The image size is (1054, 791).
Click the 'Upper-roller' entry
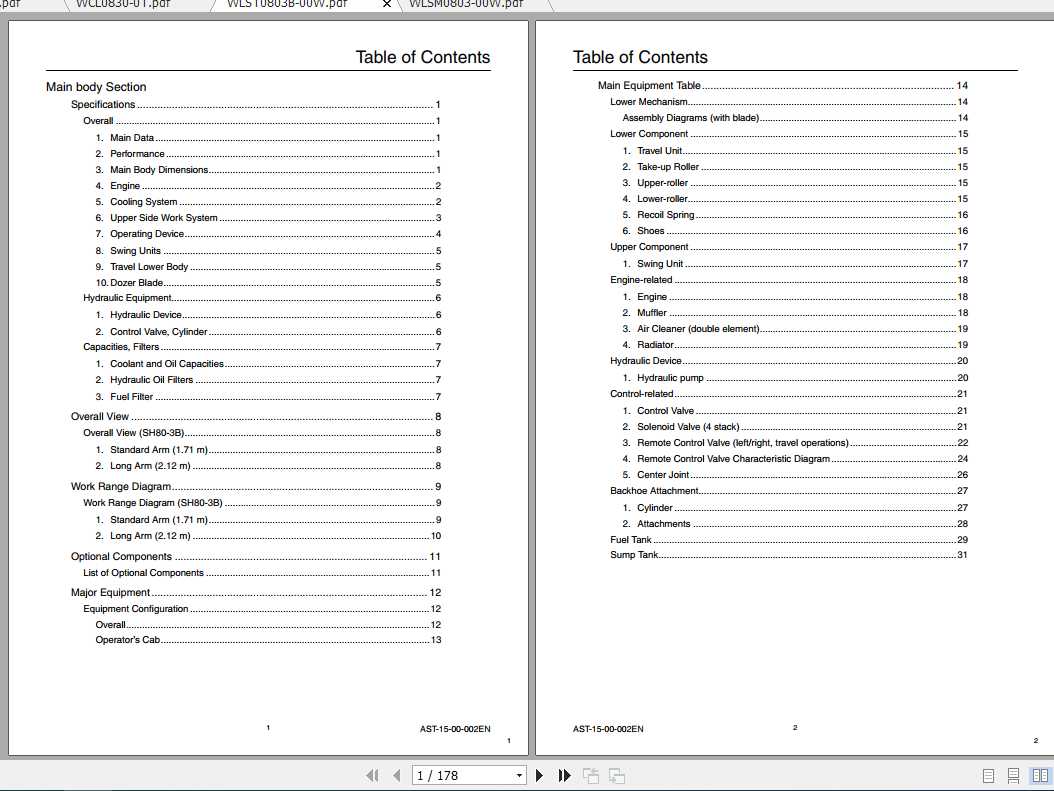click(x=795, y=183)
